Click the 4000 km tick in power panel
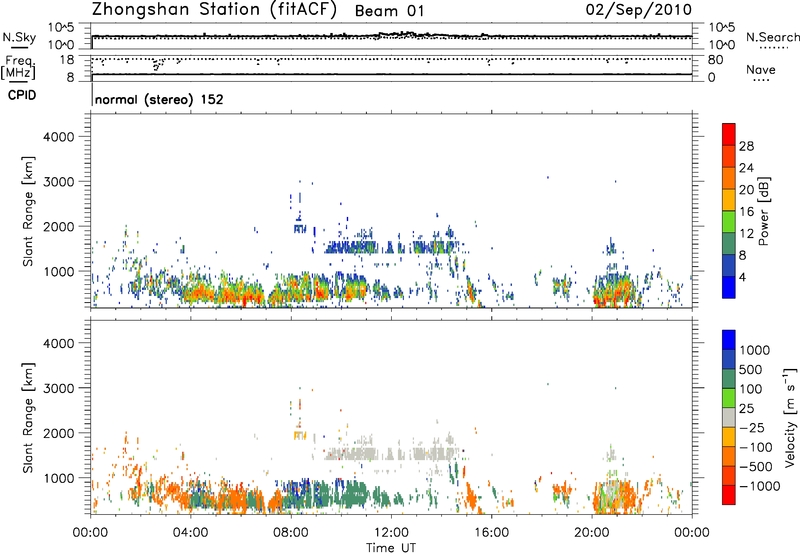Screen dimensions: 800x554 click(x=58, y=137)
